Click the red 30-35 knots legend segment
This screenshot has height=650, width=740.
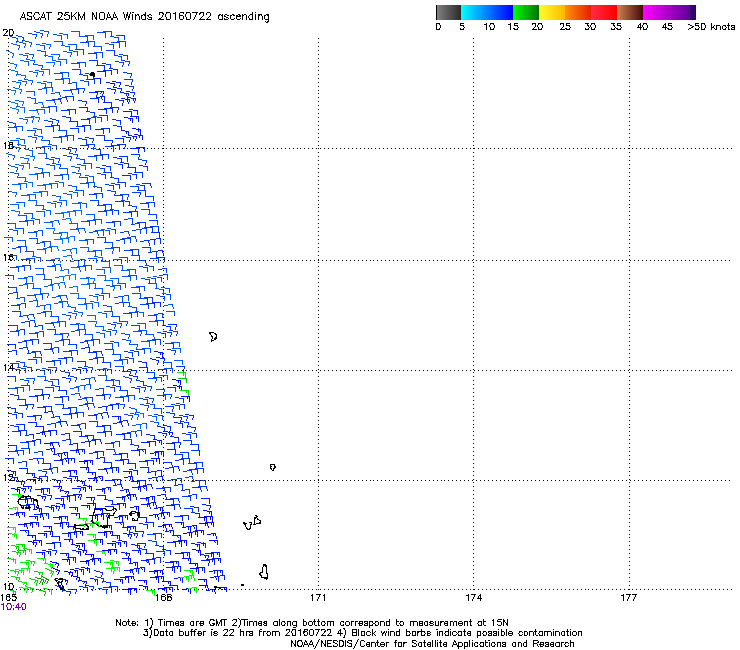pos(604,12)
